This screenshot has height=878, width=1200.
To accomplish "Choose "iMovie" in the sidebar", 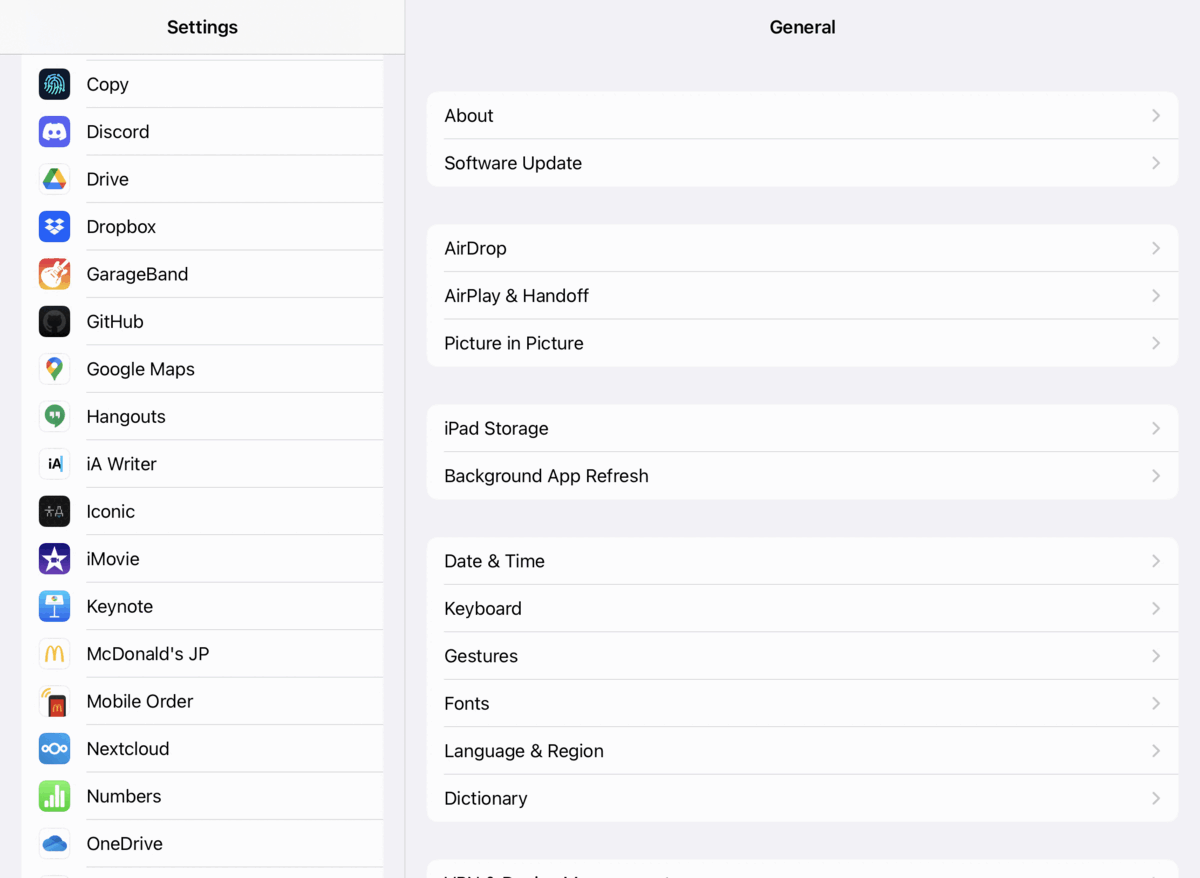I will click(113, 559).
